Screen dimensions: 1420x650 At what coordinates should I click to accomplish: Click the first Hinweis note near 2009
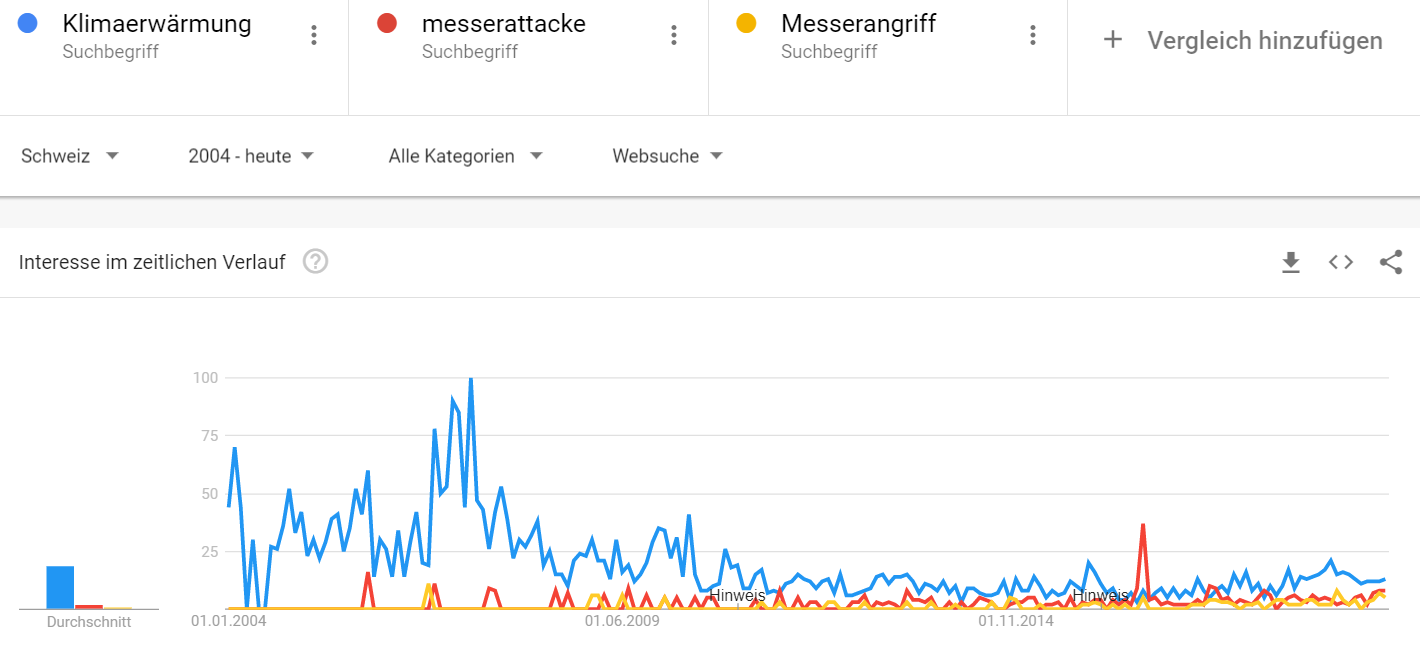[737, 595]
